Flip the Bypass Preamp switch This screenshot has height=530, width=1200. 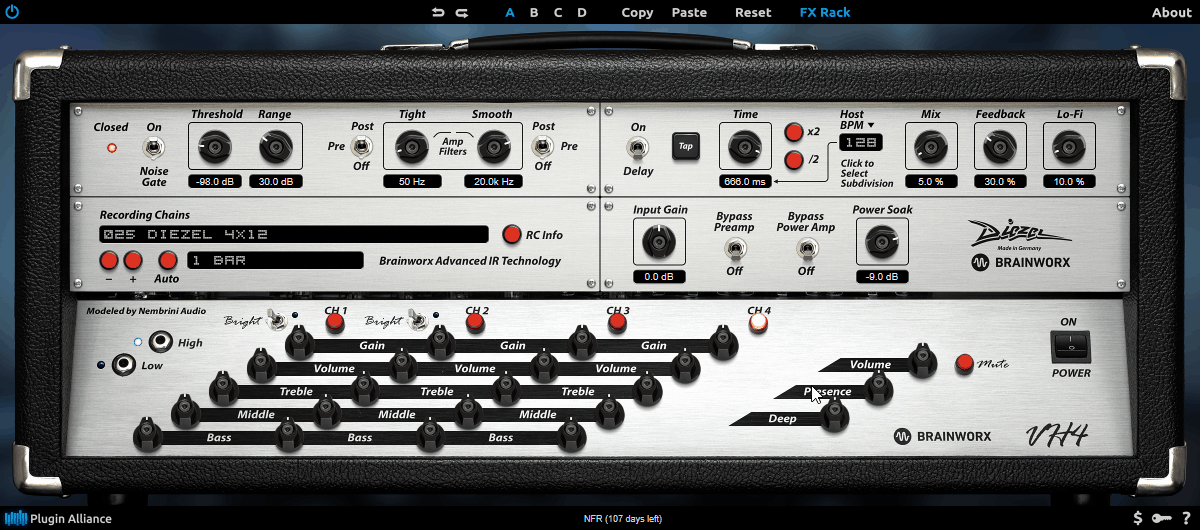(734, 248)
